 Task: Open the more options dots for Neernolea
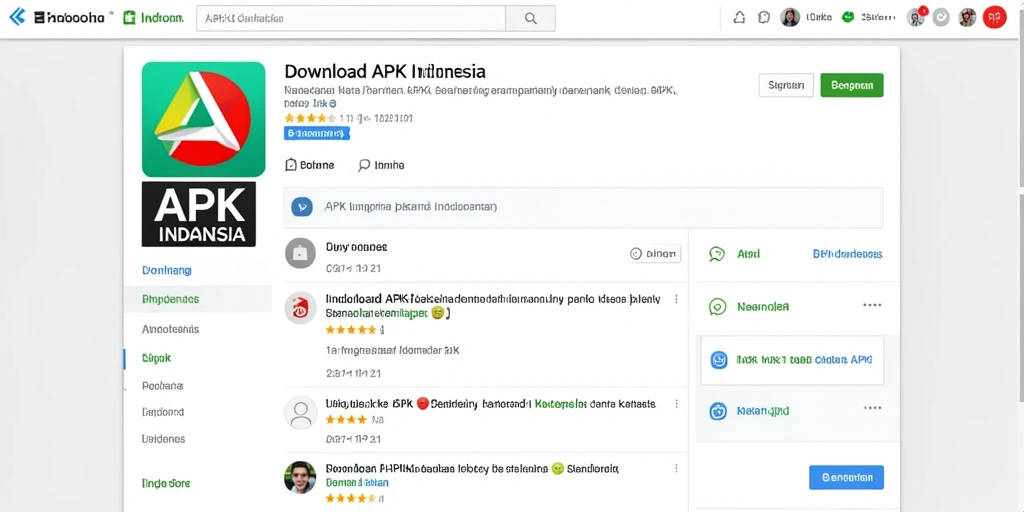point(872,305)
